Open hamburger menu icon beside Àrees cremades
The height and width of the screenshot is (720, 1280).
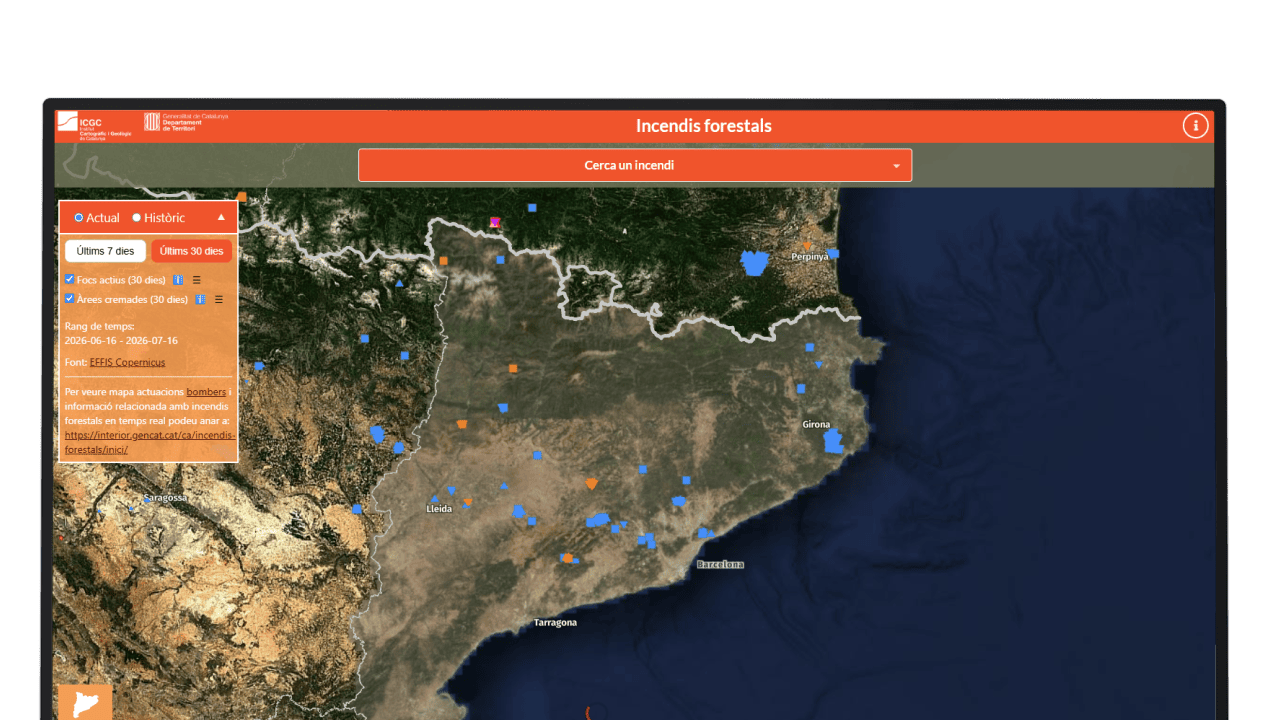(219, 299)
